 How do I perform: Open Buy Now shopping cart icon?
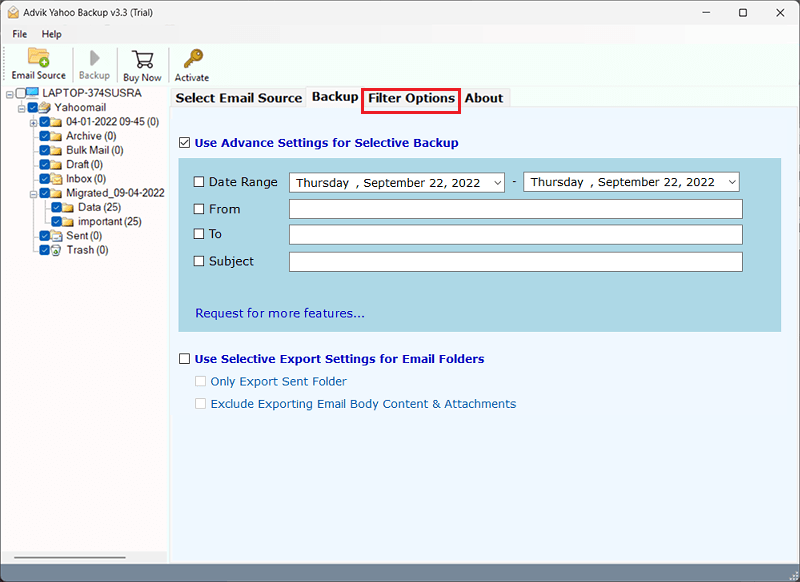tap(142, 59)
